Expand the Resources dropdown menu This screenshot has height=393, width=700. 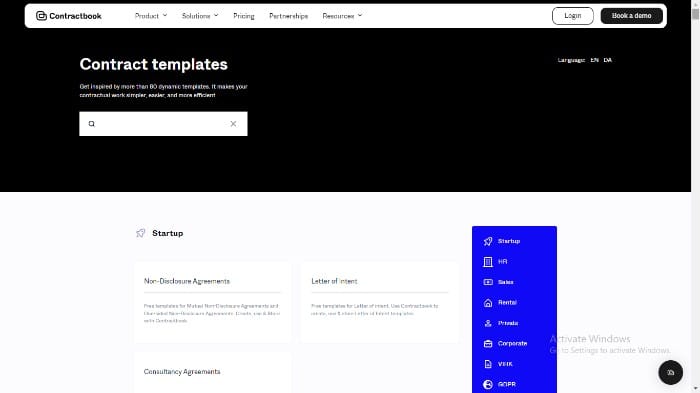click(342, 16)
